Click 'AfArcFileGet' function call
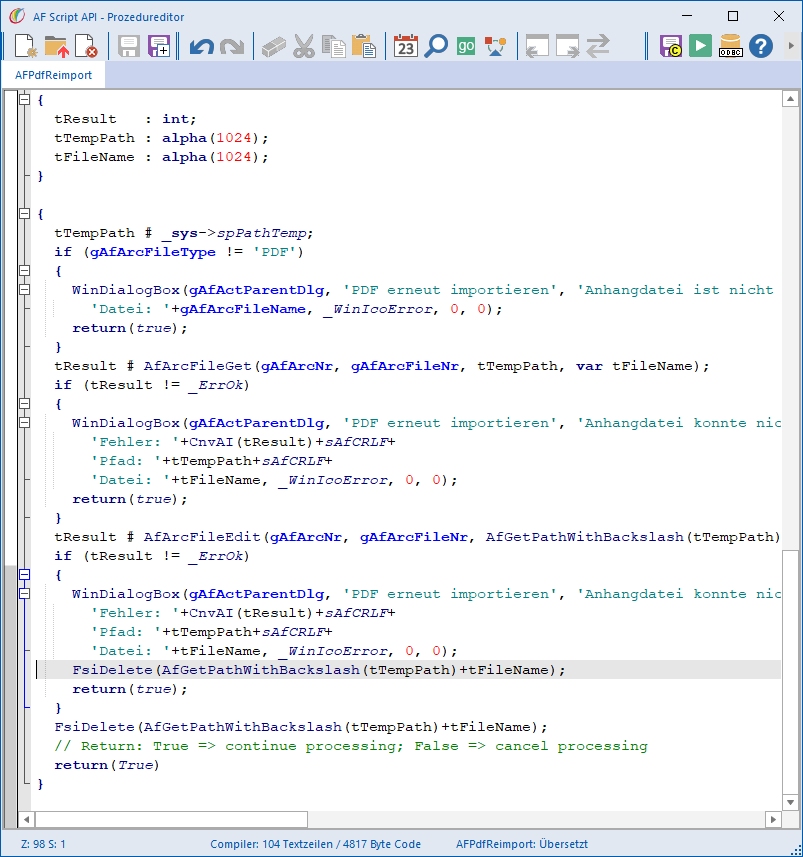 click(x=197, y=366)
